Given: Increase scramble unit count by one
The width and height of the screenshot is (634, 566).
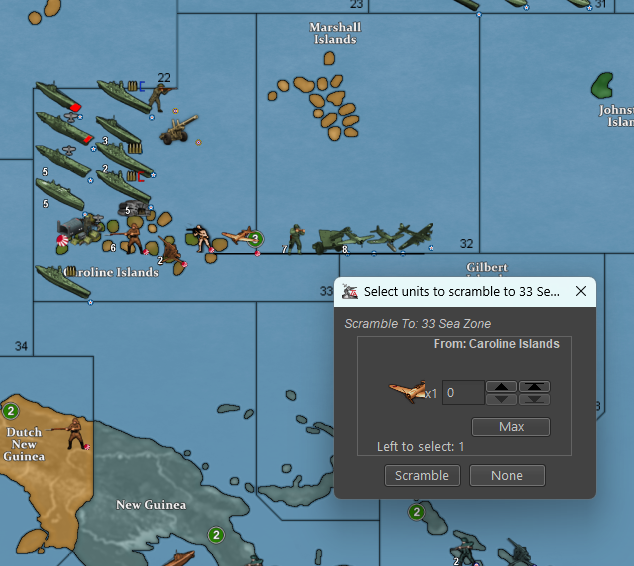Looking at the screenshot, I should tap(502, 387).
